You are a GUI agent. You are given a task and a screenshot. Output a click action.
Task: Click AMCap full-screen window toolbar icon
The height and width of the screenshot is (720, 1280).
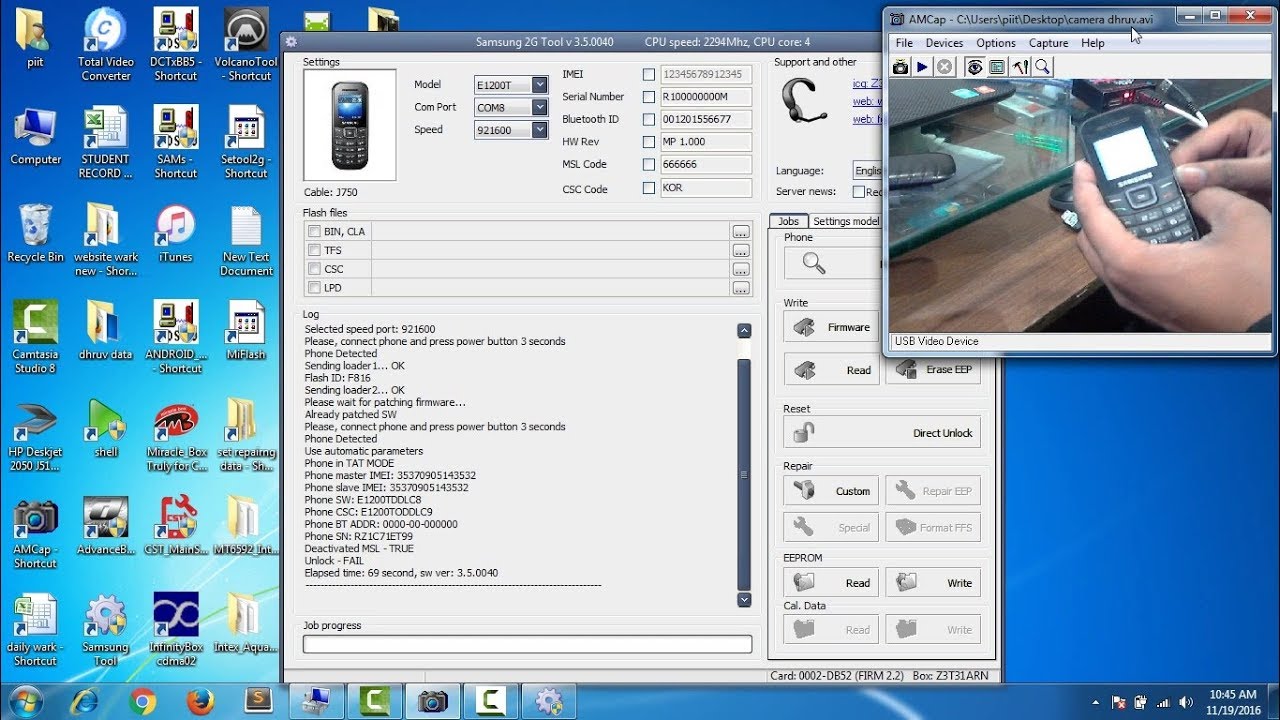pos(997,67)
